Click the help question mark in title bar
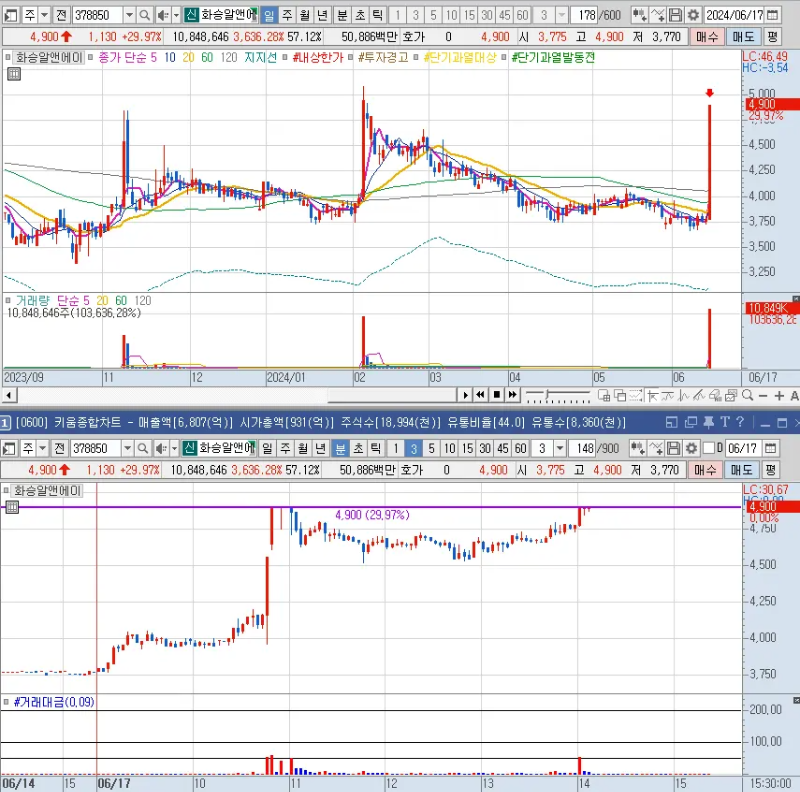The width and height of the screenshot is (800, 792). click(x=740, y=422)
